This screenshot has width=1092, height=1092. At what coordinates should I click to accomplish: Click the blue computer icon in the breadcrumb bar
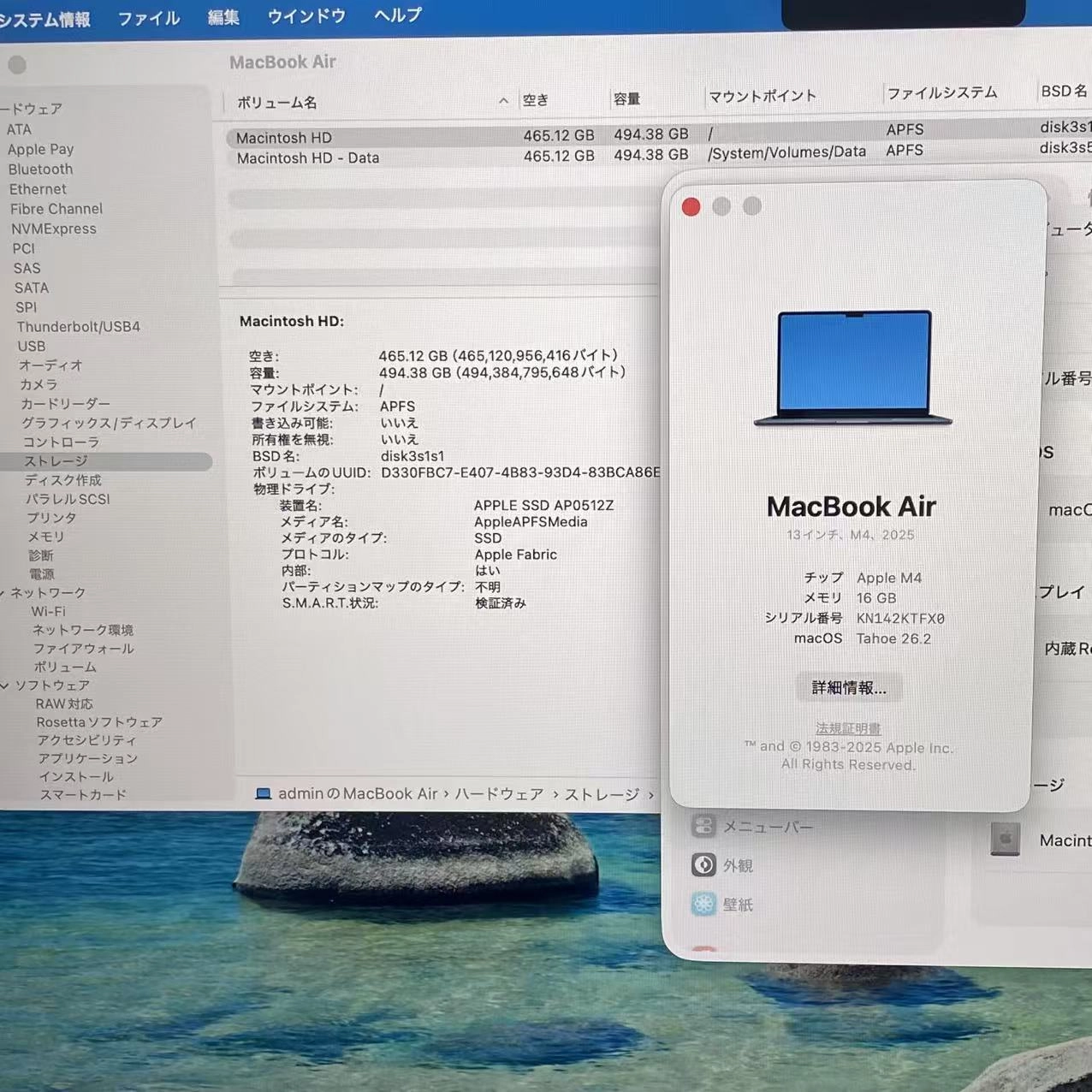coord(262,793)
